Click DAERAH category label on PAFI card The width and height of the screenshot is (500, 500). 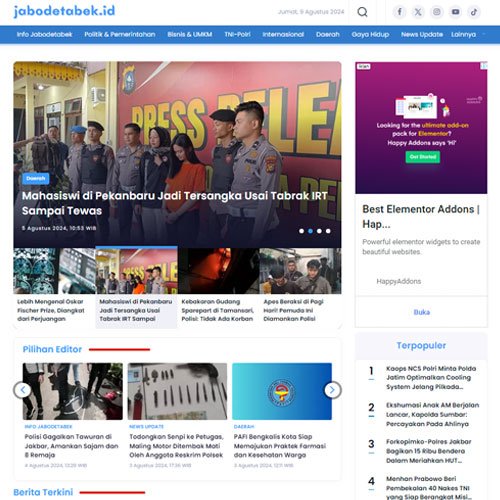click(244, 427)
